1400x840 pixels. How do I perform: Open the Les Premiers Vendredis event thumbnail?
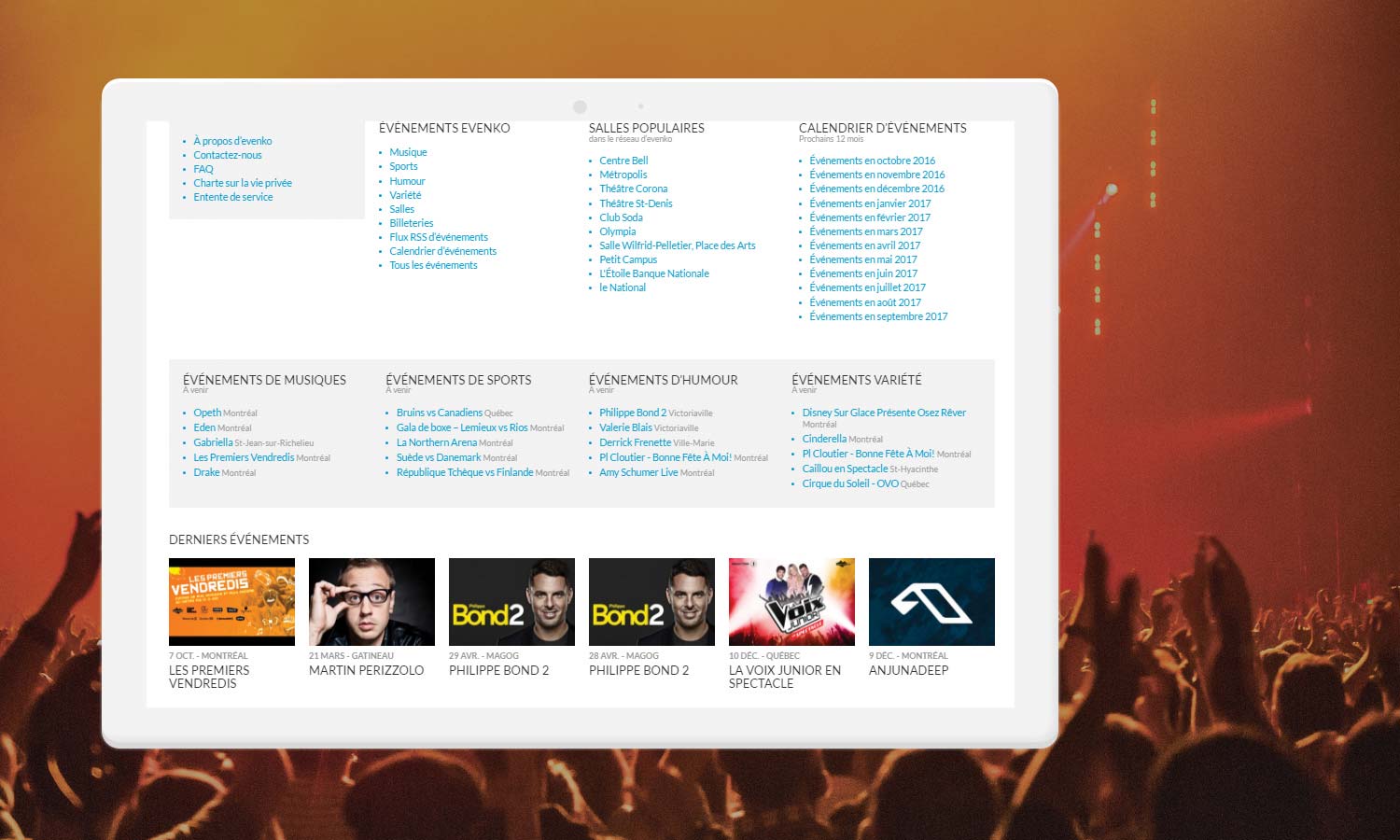[x=231, y=601]
